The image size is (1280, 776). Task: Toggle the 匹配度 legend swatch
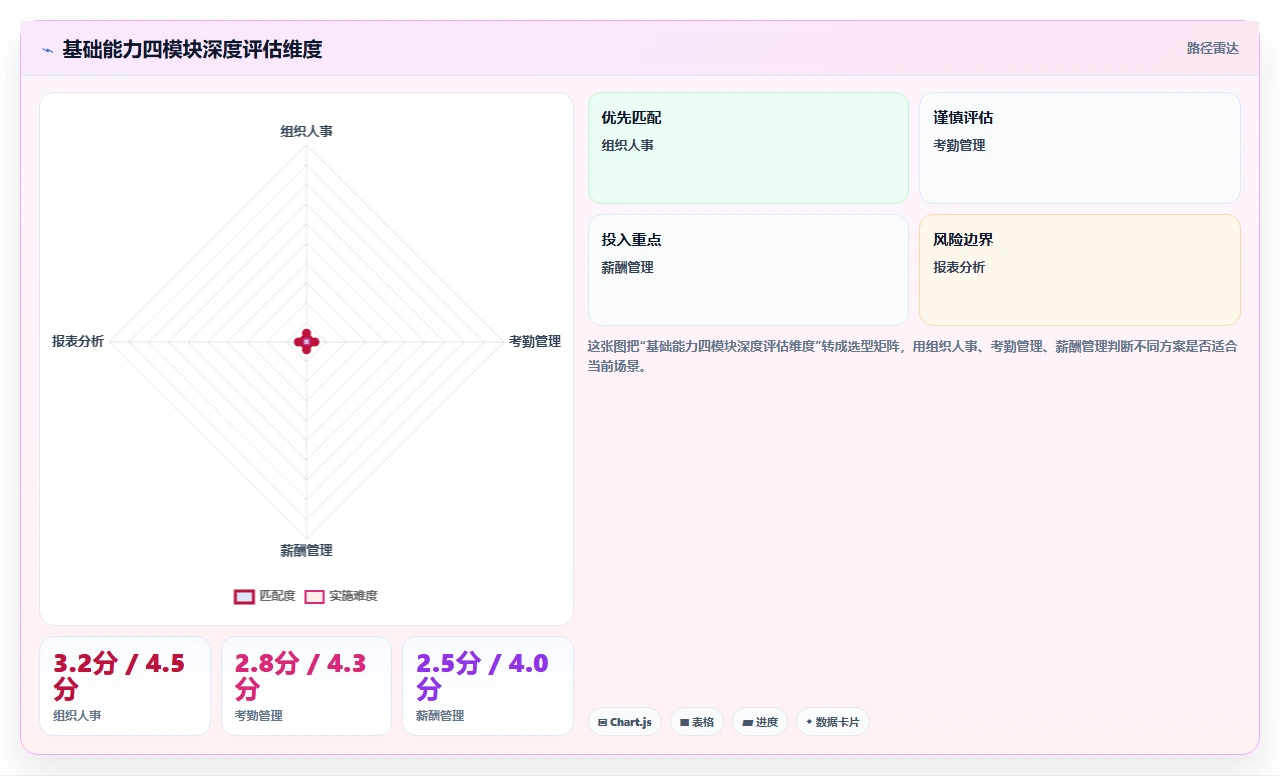[244, 596]
